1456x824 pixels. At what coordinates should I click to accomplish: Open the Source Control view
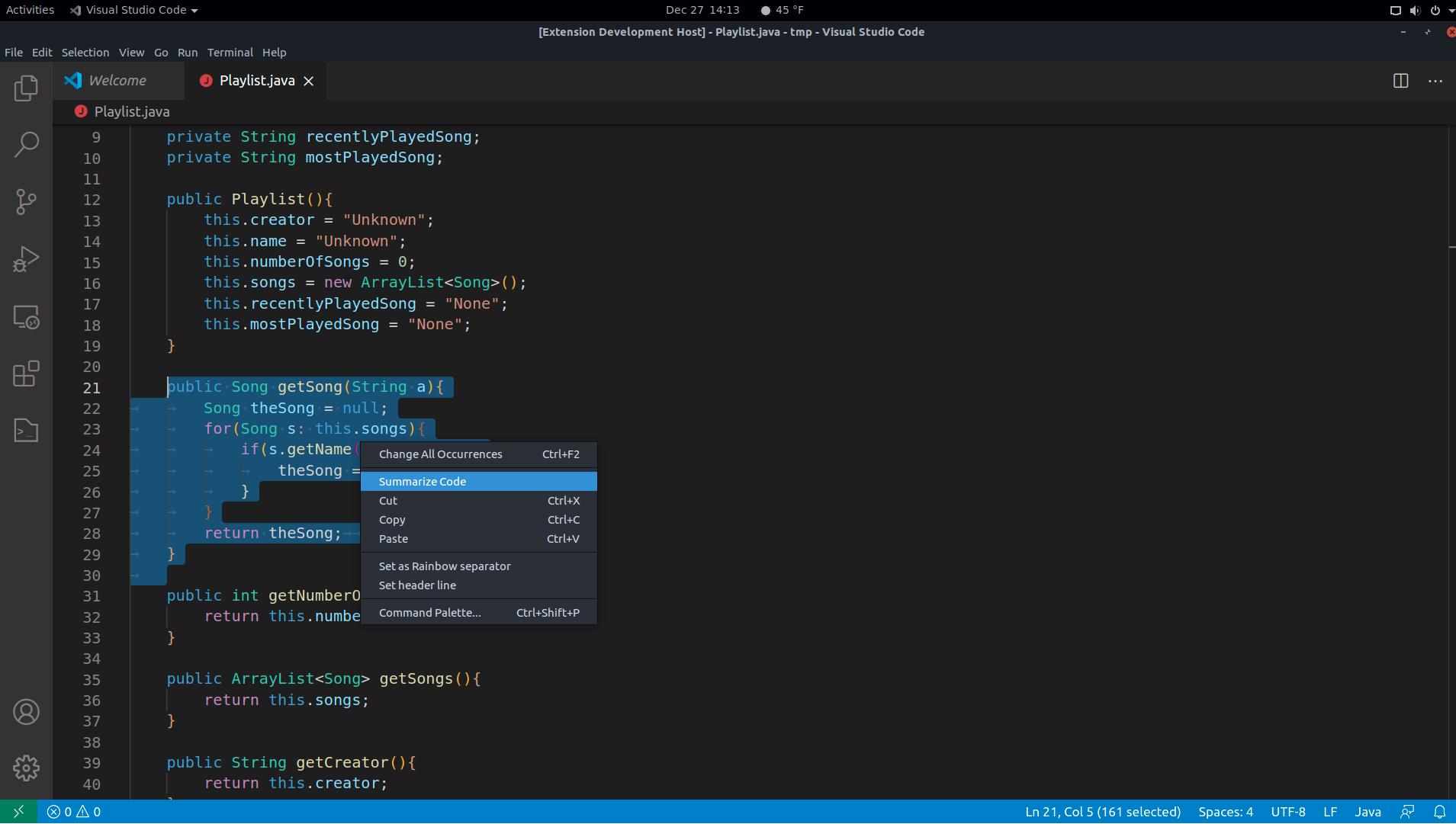[x=26, y=202]
